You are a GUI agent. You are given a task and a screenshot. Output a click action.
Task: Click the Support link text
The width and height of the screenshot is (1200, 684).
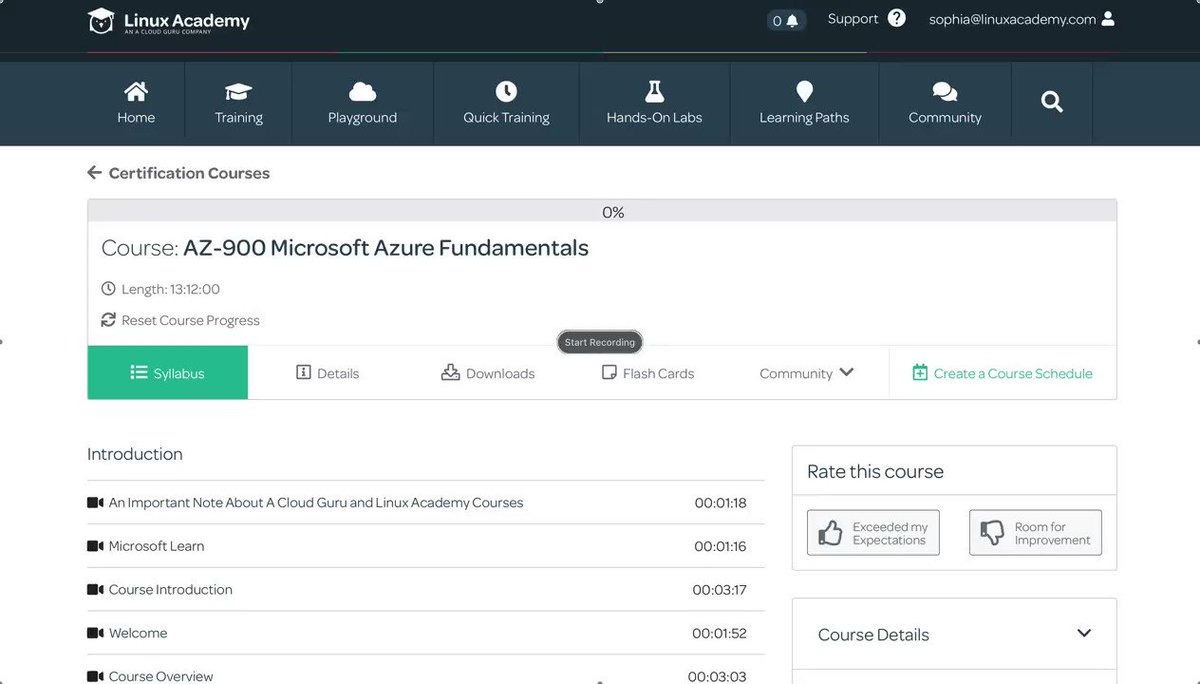pyautogui.click(x=853, y=18)
